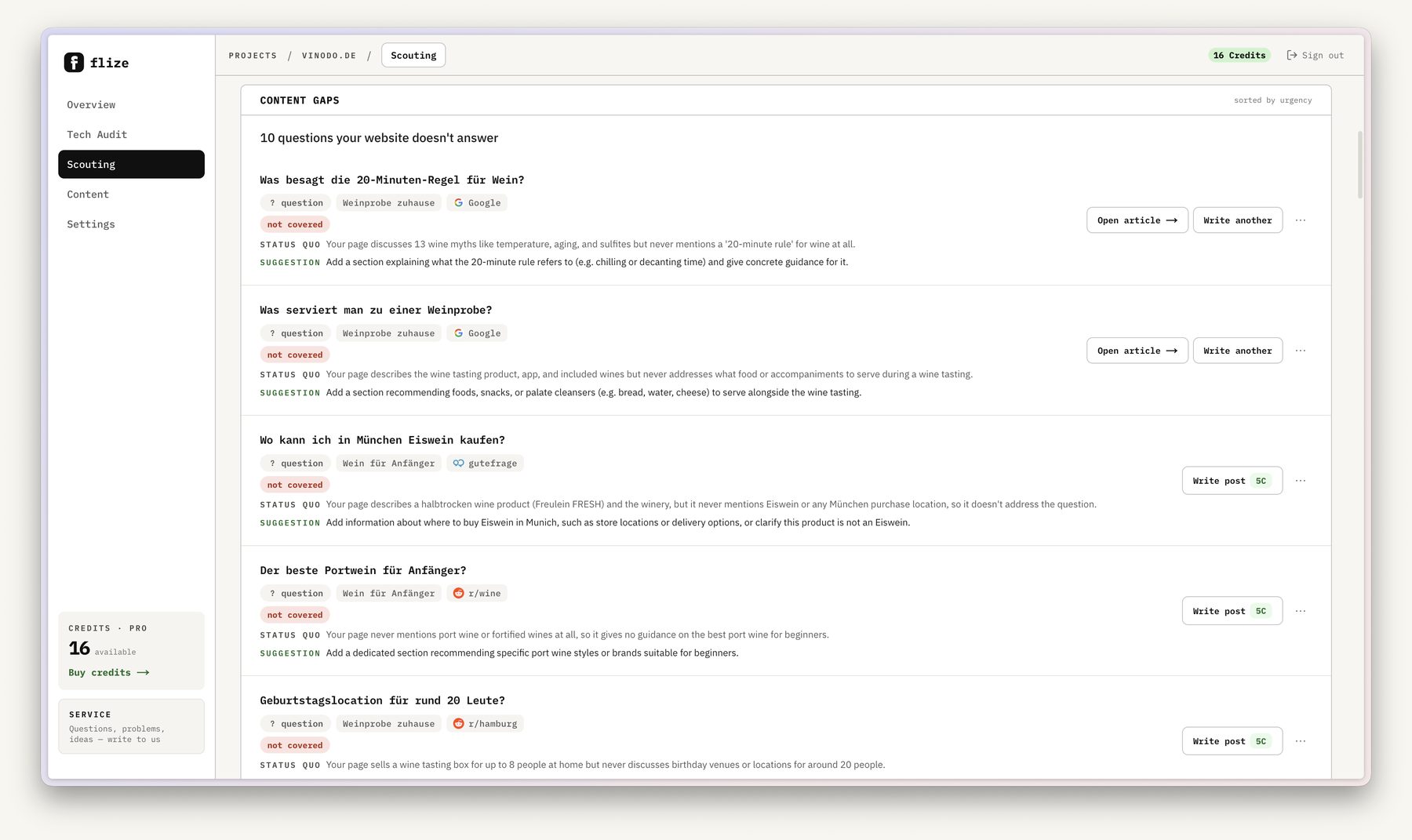This screenshot has width=1412, height=840.
Task: Write another for 20-Minuten-Regel question
Action: pyautogui.click(x=1238, y=220)
